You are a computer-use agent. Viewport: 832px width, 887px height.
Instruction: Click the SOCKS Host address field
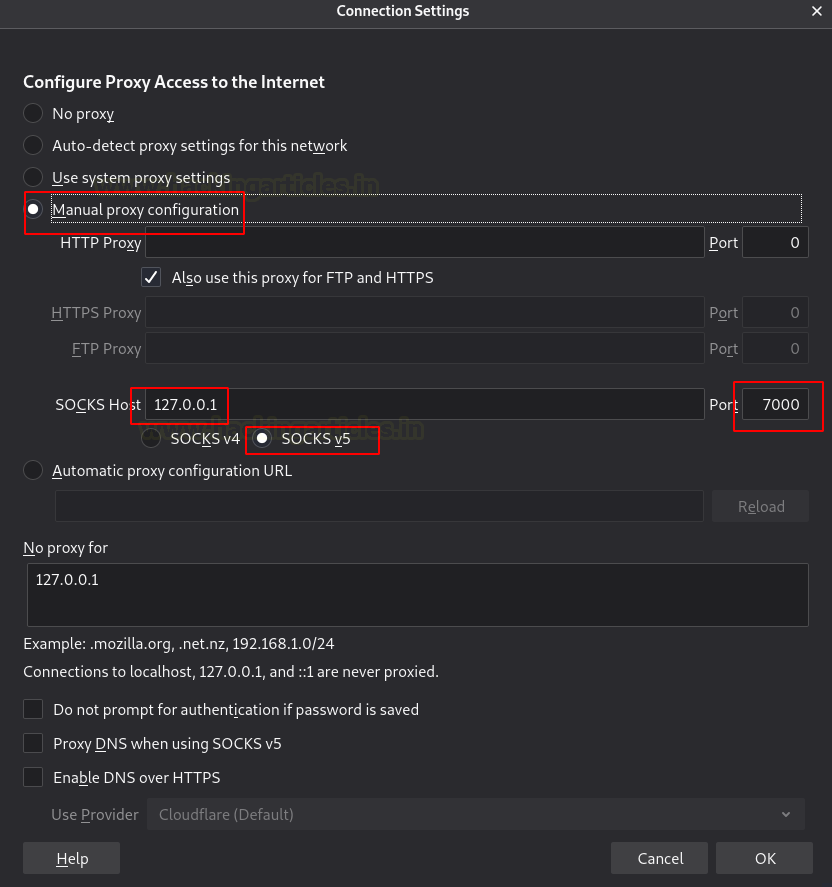425,404
